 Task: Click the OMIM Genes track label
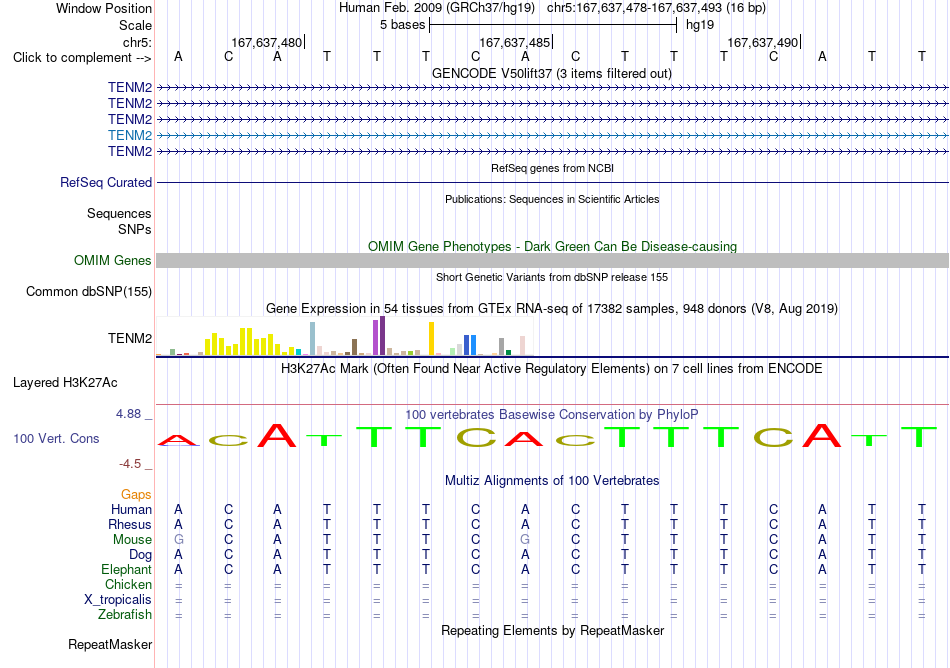tap(113, 260)
